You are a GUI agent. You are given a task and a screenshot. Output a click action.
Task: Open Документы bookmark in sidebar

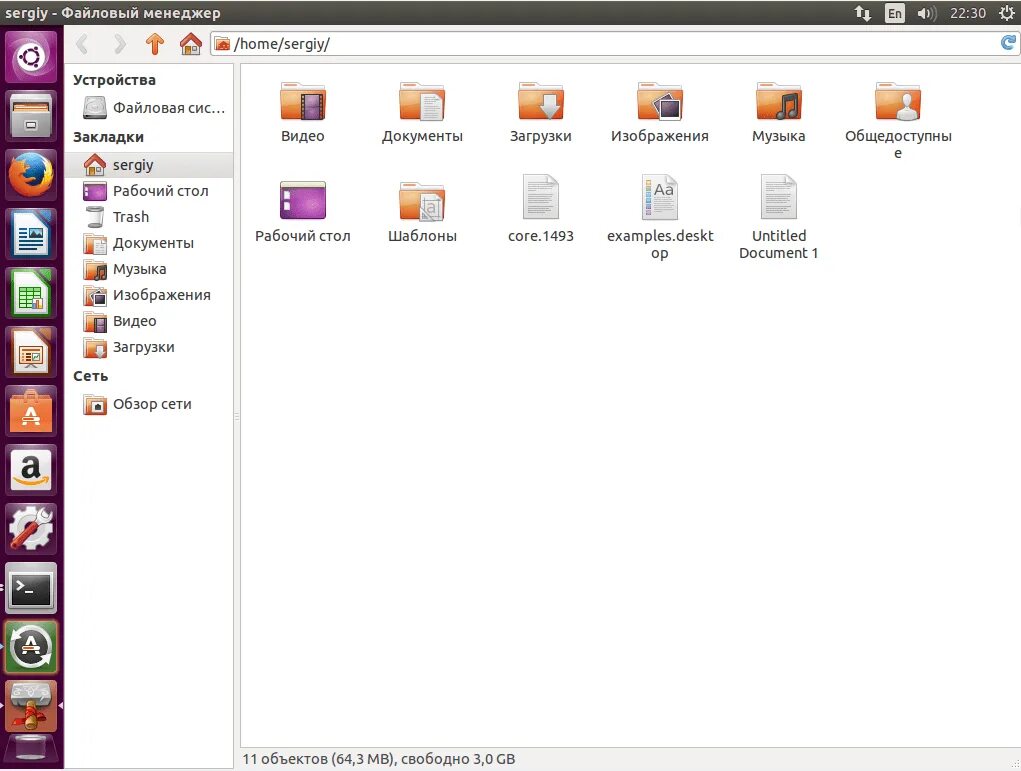(148, 243)
